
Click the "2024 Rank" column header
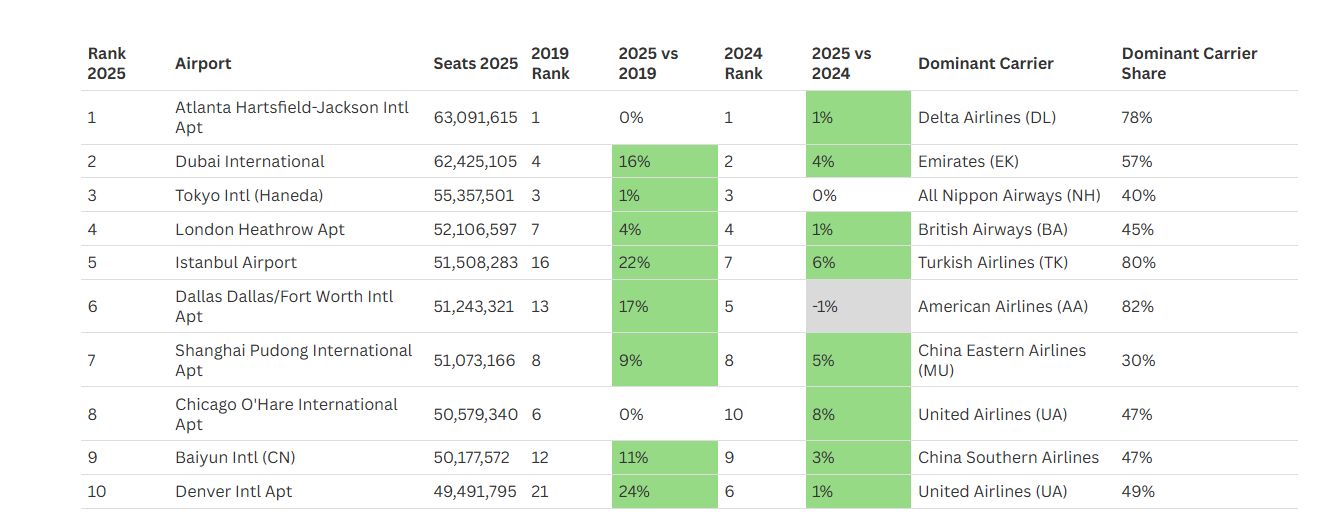coord(743,63)
